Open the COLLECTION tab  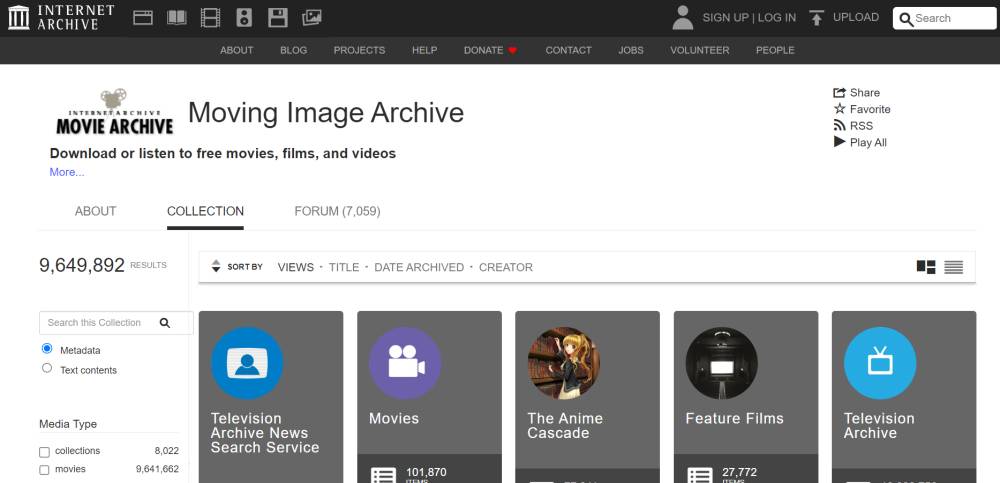205,211
